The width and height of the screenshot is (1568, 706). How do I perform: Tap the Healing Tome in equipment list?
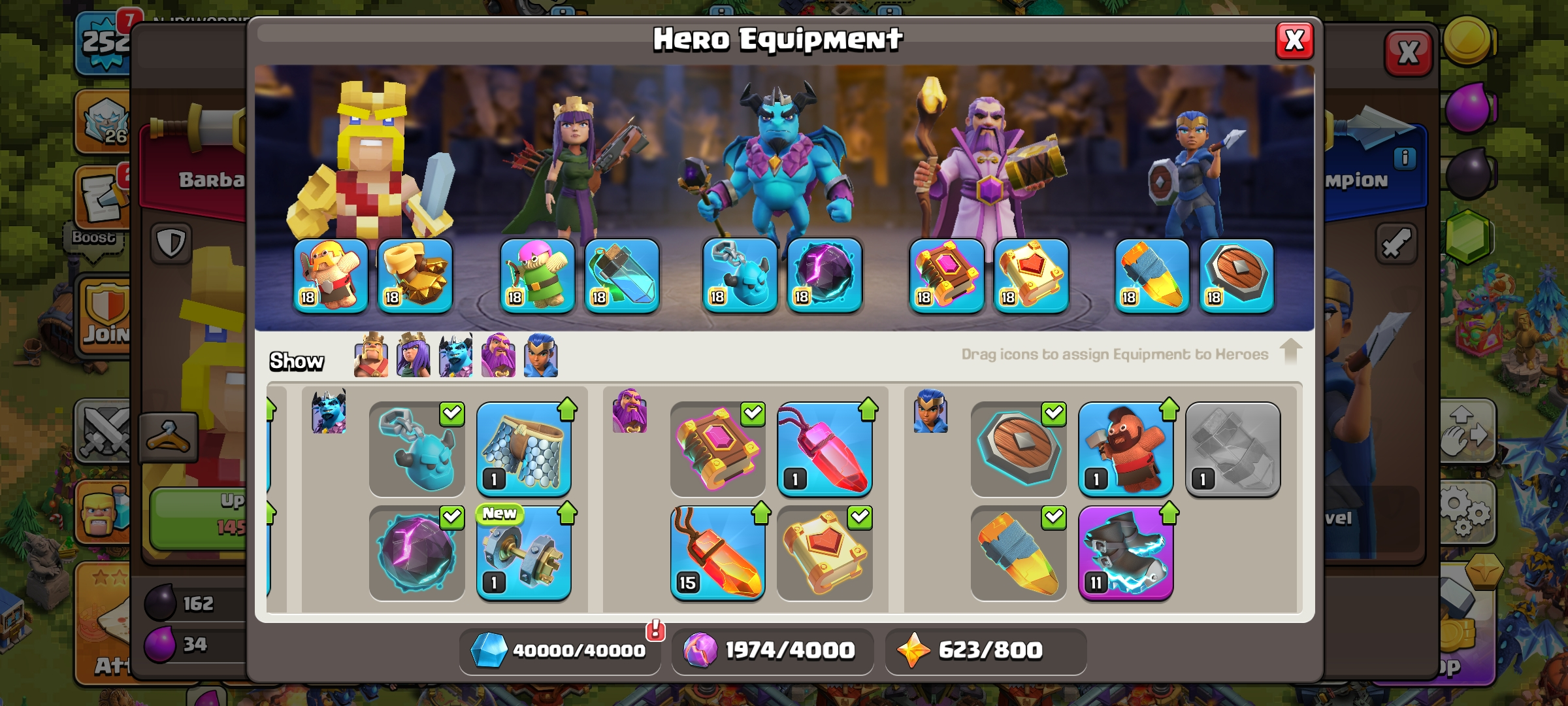(x=825, y=553)
